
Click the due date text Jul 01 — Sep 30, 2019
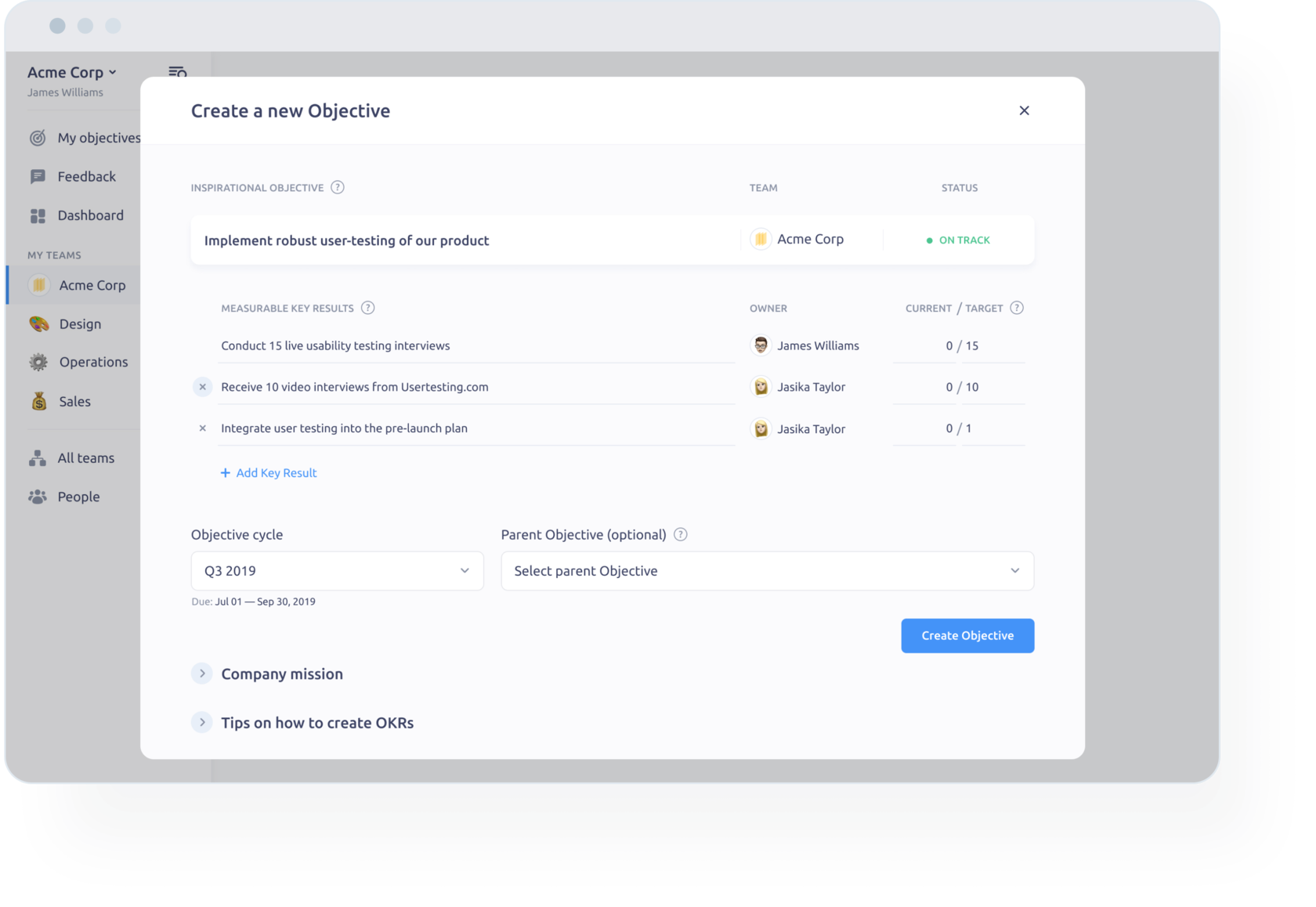click(x=265, y=602)
